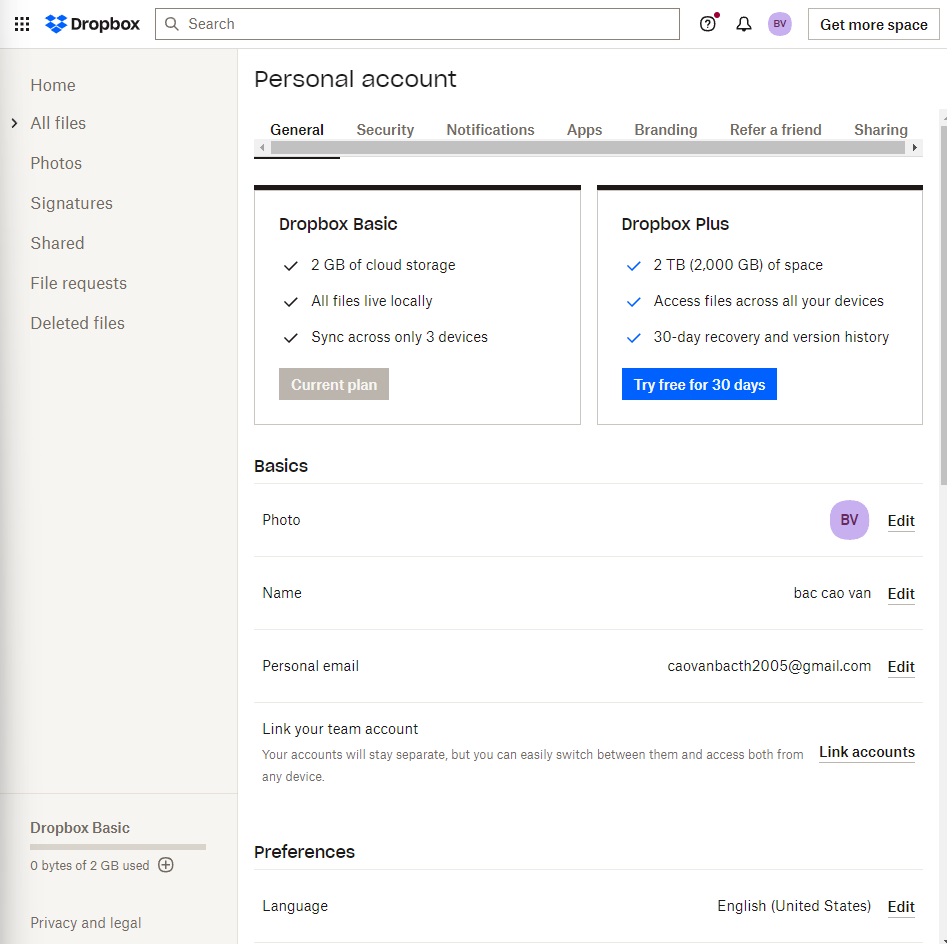Open Signatures in the sidebar

click(72, 203)
